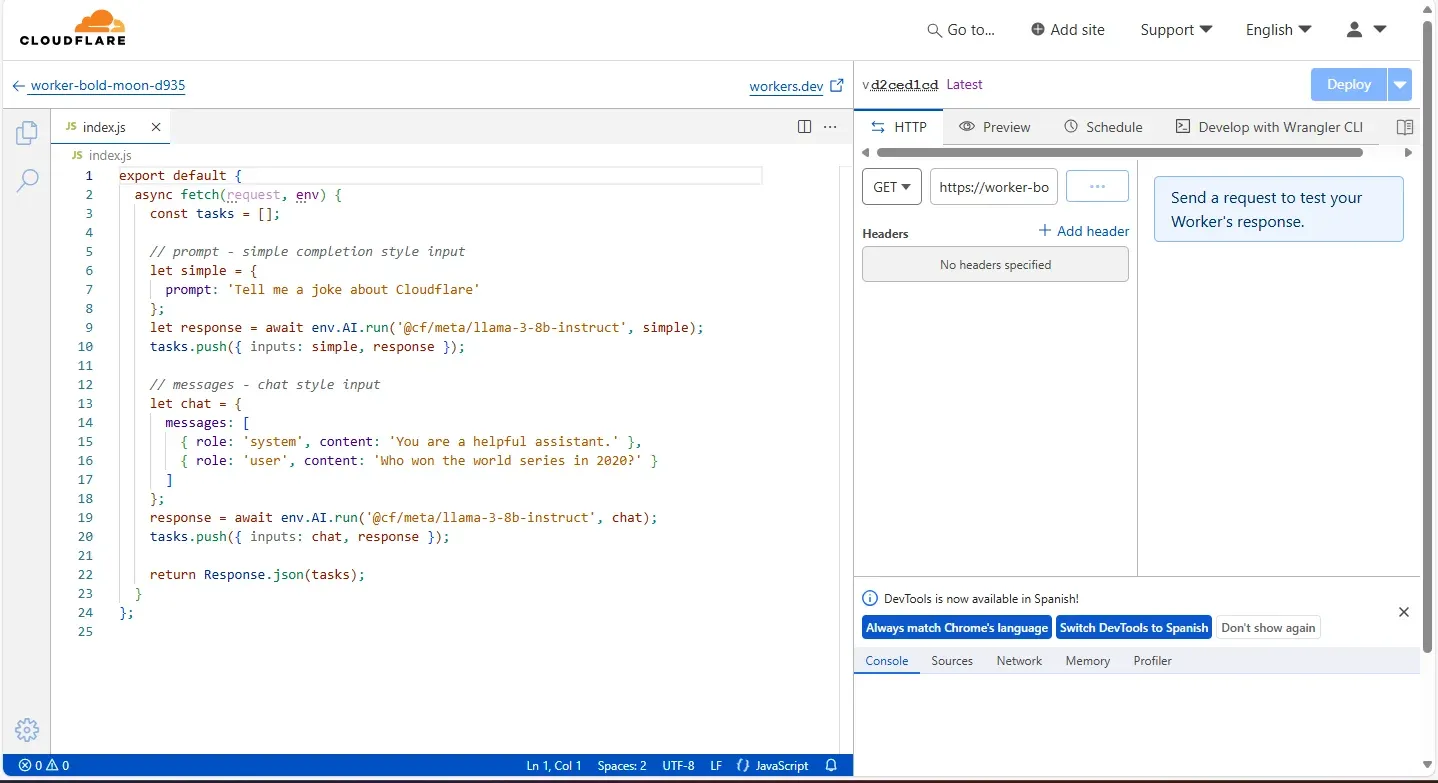Click the notification bell in status bar
The image size is (1438, 783).
831,765
